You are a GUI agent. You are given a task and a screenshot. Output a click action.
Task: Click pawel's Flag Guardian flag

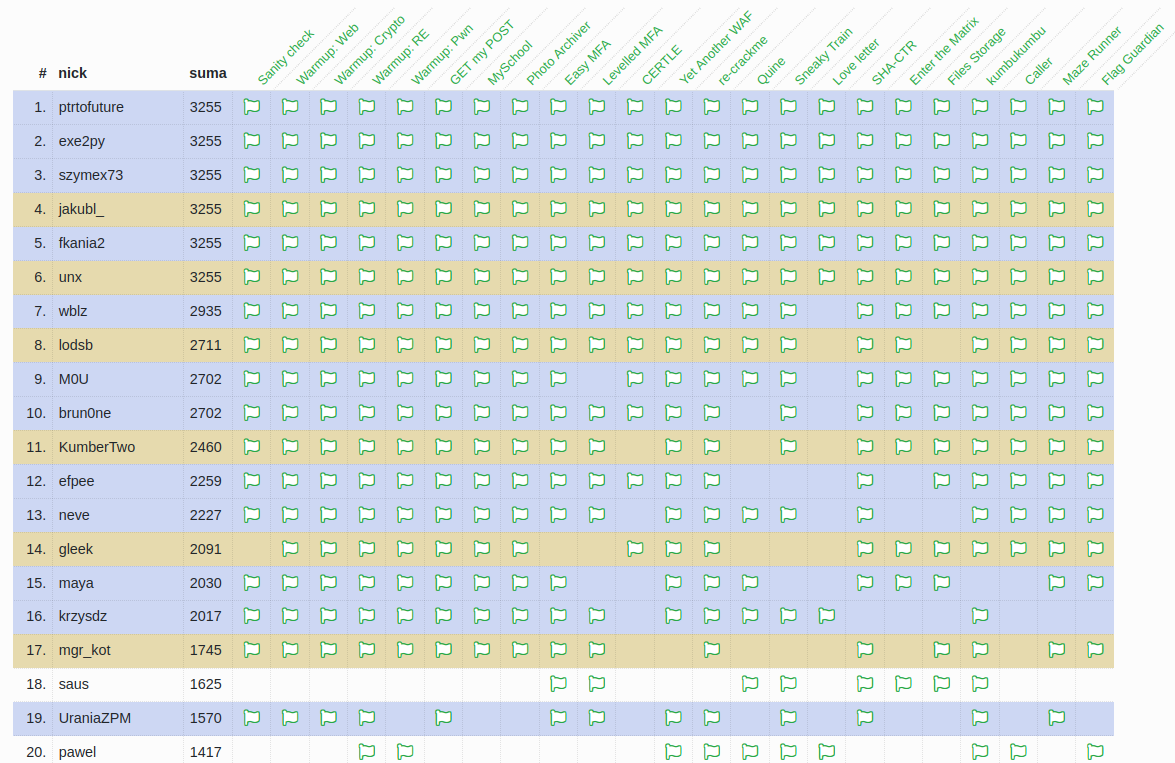coord(1096,751)
